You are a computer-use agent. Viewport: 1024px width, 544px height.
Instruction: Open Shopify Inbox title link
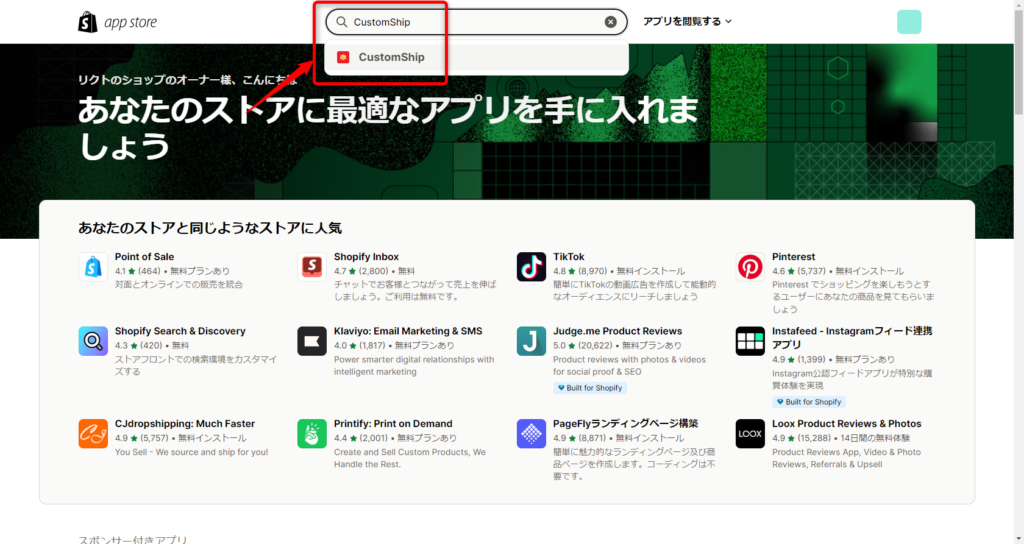(x=366, y=257)
